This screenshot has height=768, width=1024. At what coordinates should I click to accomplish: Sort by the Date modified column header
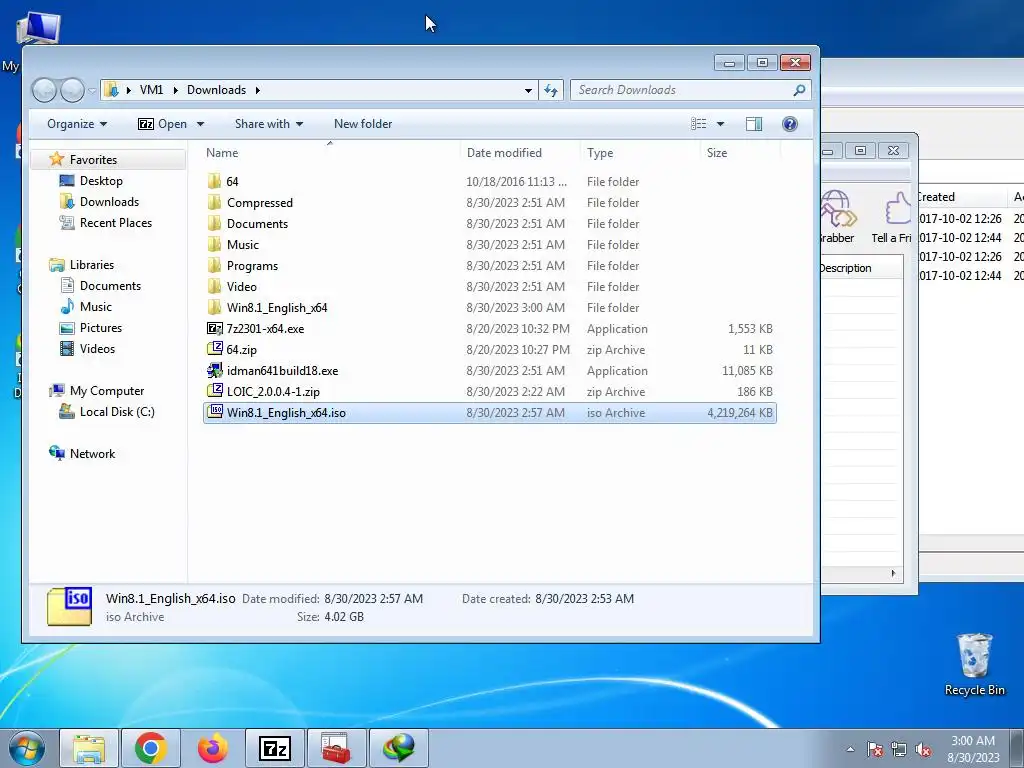point(504,153)
